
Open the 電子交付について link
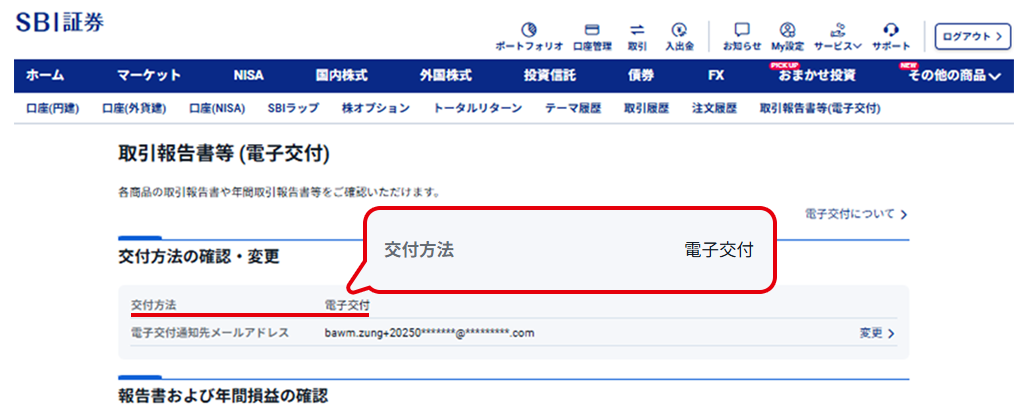point(855,214)
